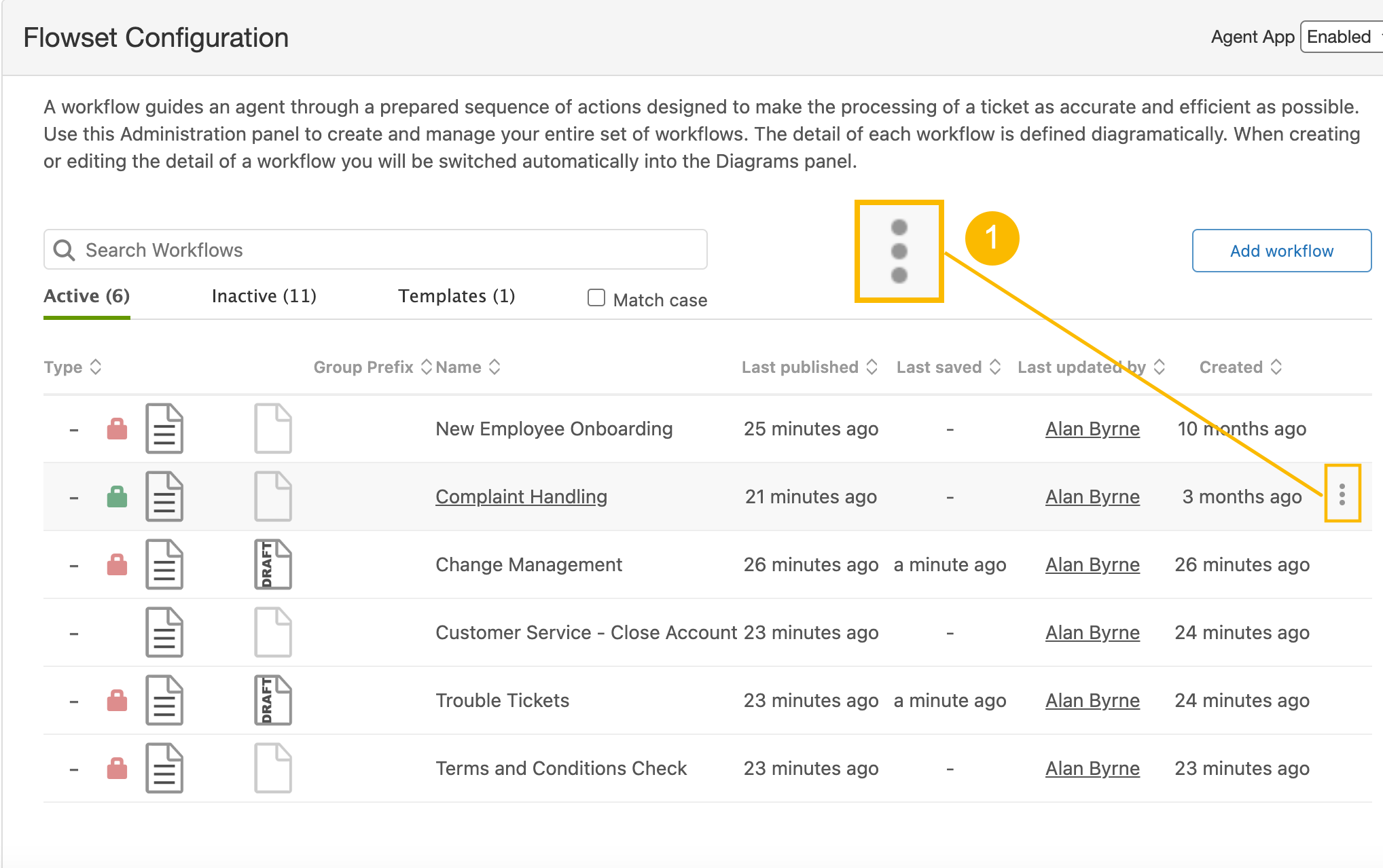Sort the table by Last updated by column
This screenshot has height=868, width=1383.
click(1160, 367)
